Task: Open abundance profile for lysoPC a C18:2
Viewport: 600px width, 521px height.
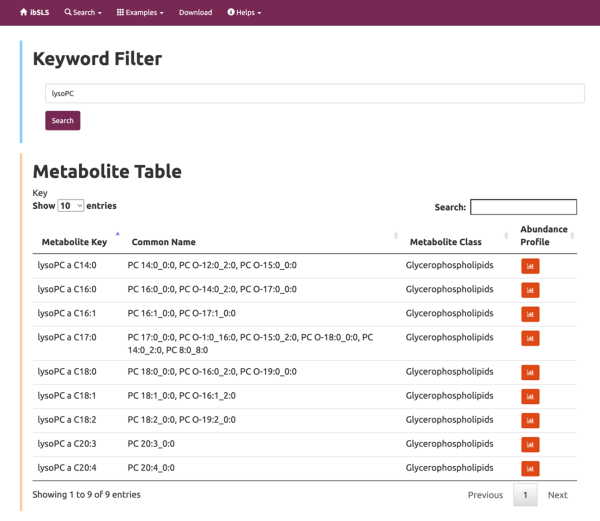Action: [530, 421]
